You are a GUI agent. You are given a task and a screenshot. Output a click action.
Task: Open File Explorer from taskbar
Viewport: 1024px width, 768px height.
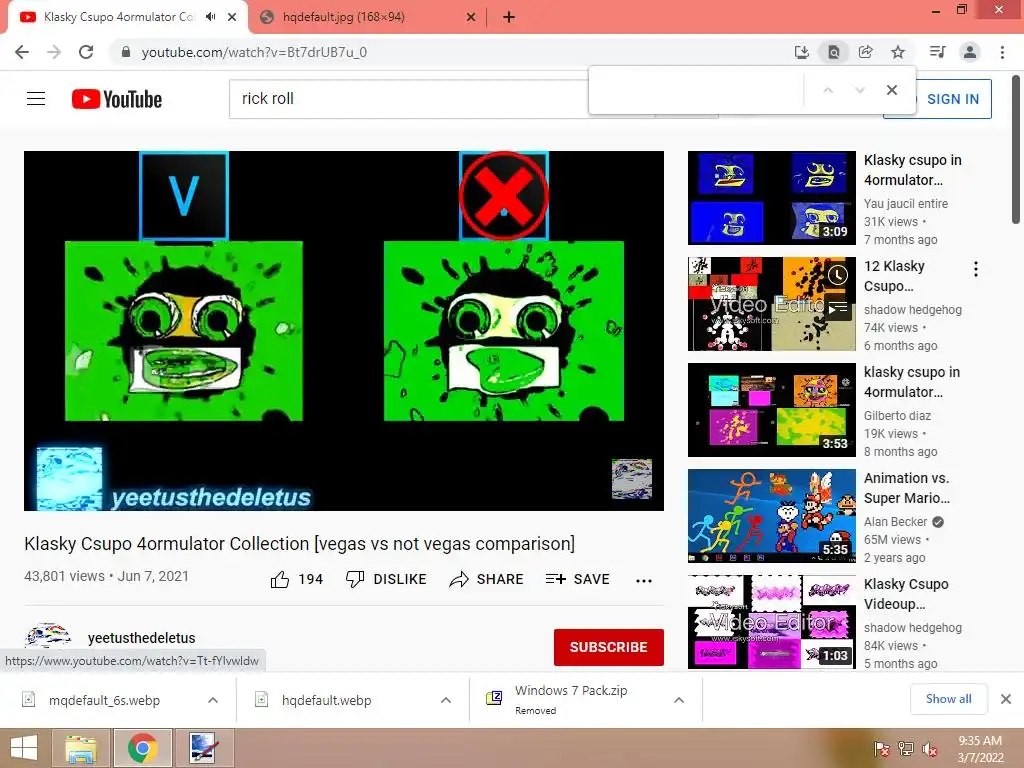coord(81,748)
